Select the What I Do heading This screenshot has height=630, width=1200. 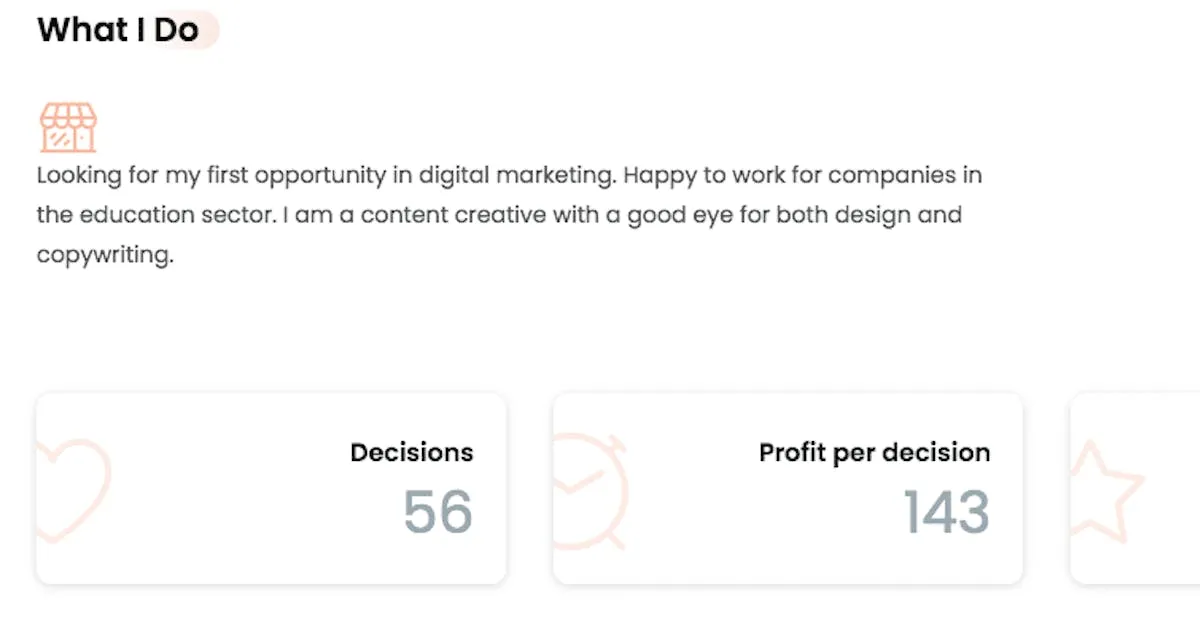pos(117,30)
